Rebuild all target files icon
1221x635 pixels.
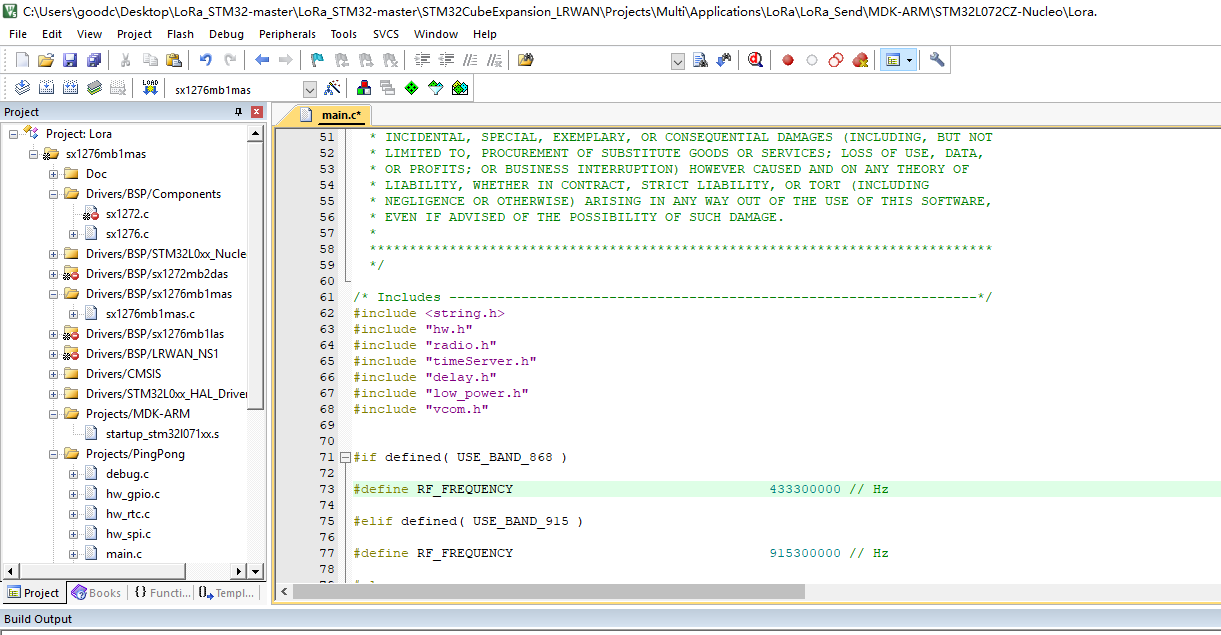click(70, 88)
